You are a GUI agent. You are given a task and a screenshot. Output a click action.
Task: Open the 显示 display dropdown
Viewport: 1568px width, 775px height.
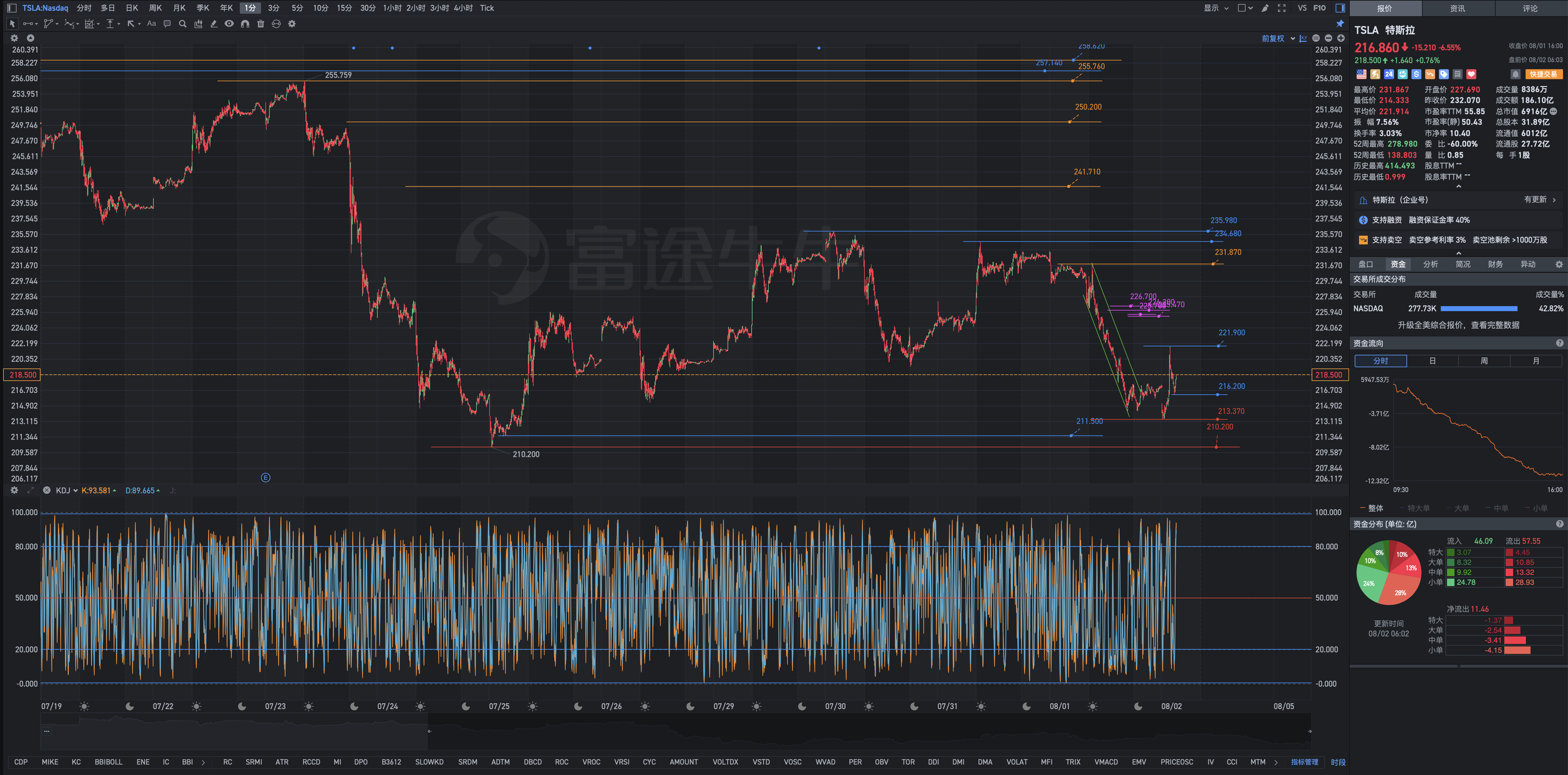tap(1216, 8)
